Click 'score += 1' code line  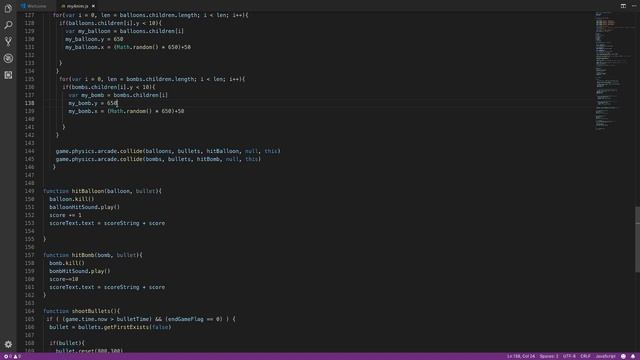65,215
